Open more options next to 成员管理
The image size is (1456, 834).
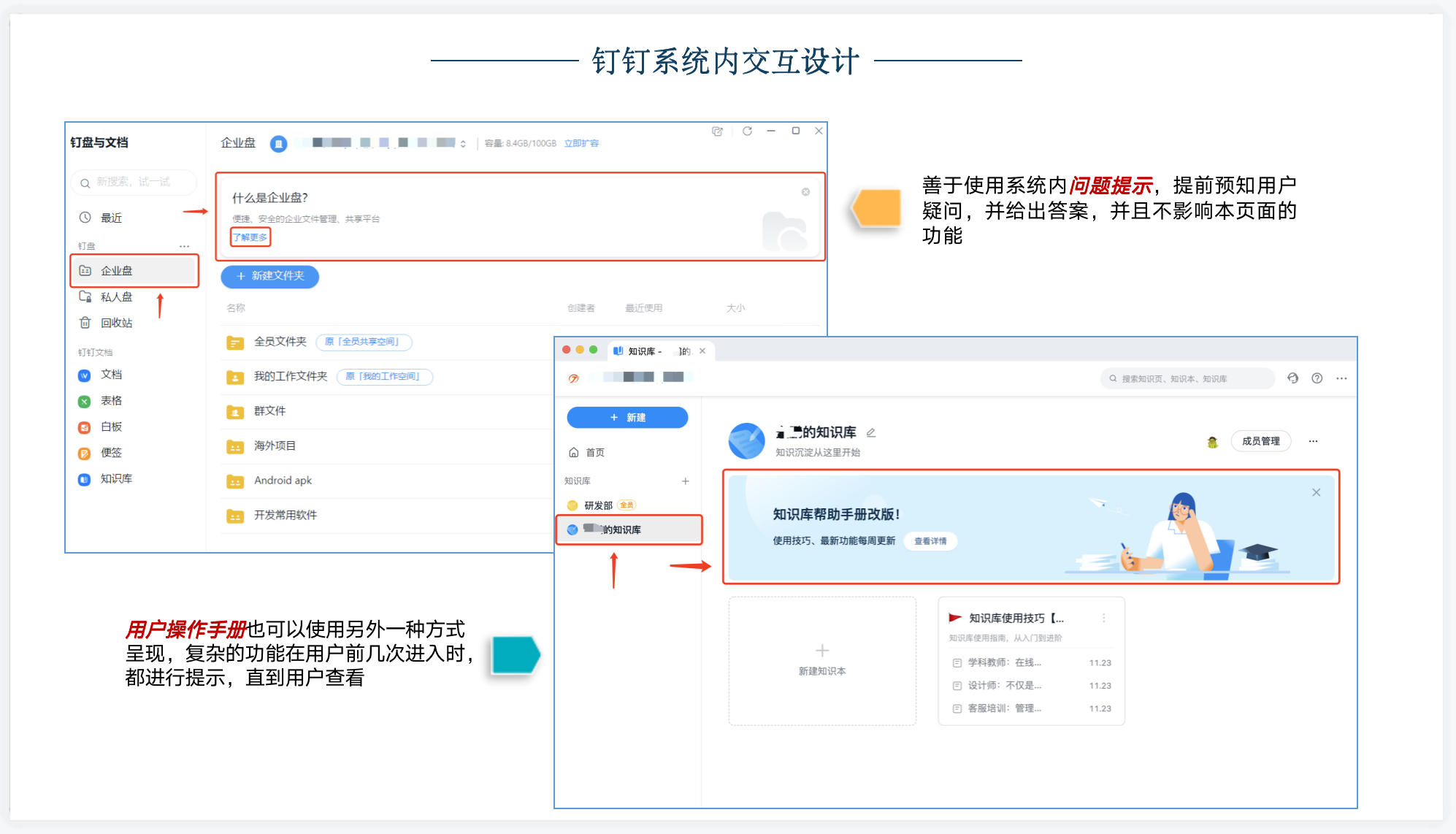(1314, 441)
